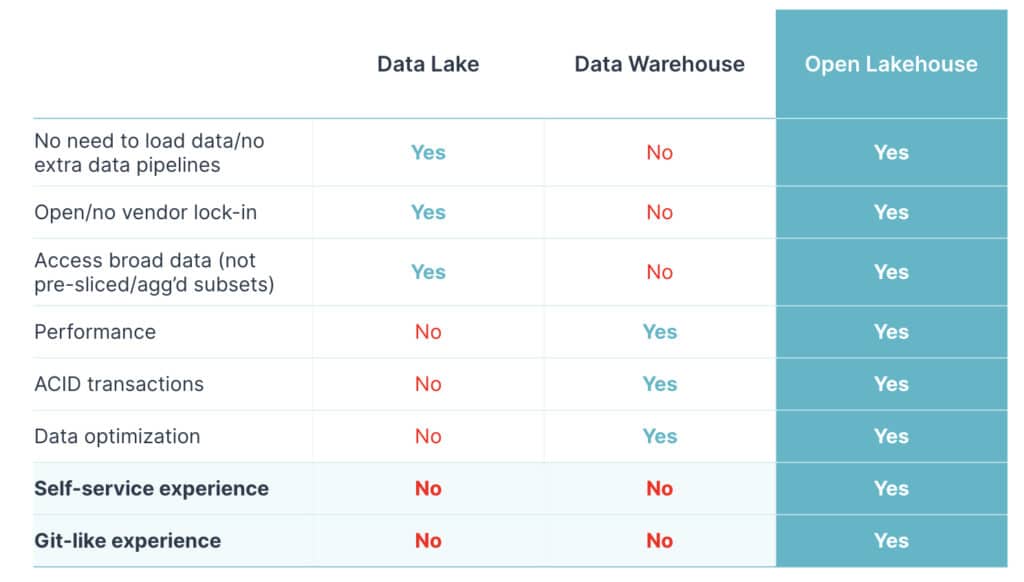The width and height of the screenshot is (1024, 582).
Task: Select Data Lake's No in Performance row
Action: [428, 332]
